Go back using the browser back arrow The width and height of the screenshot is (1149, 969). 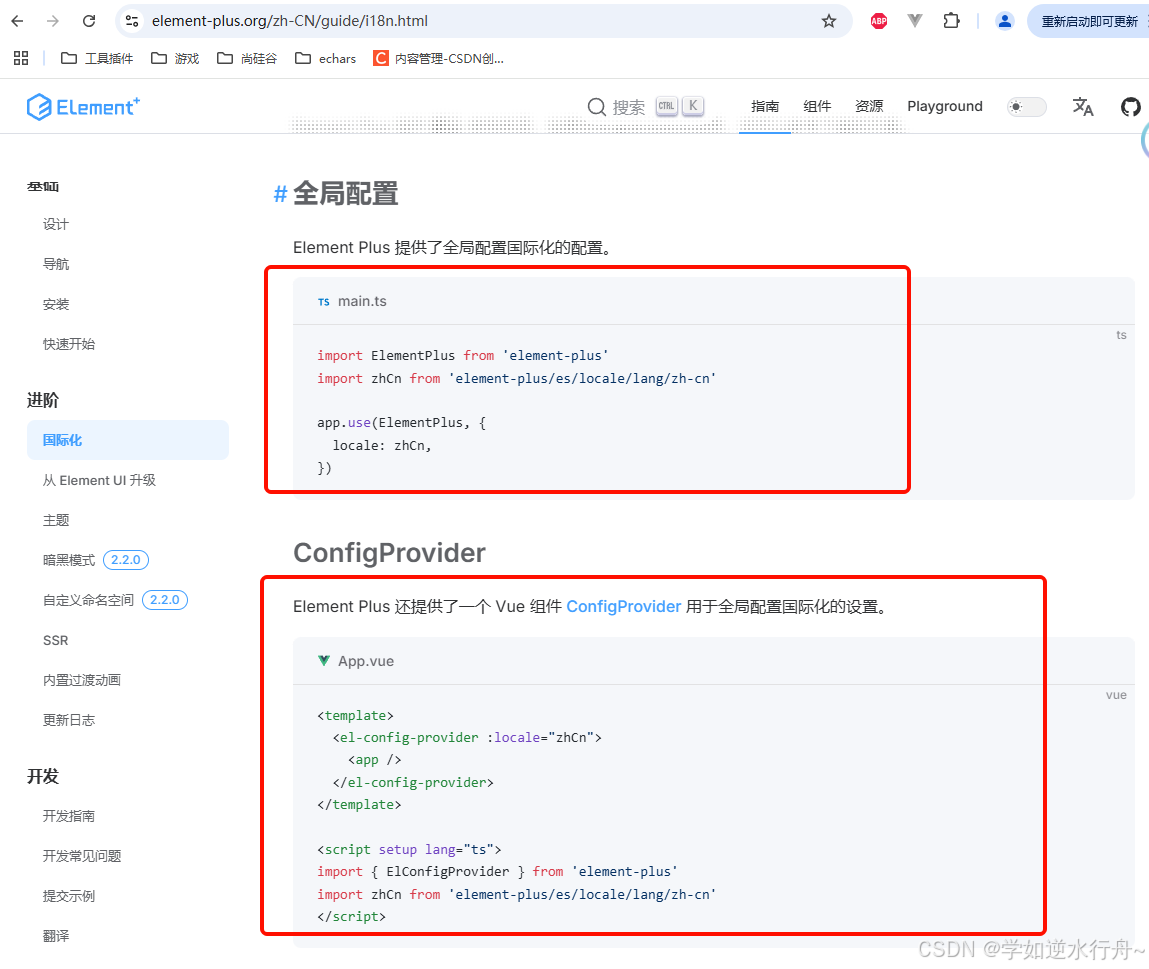(x=18, y=21)
